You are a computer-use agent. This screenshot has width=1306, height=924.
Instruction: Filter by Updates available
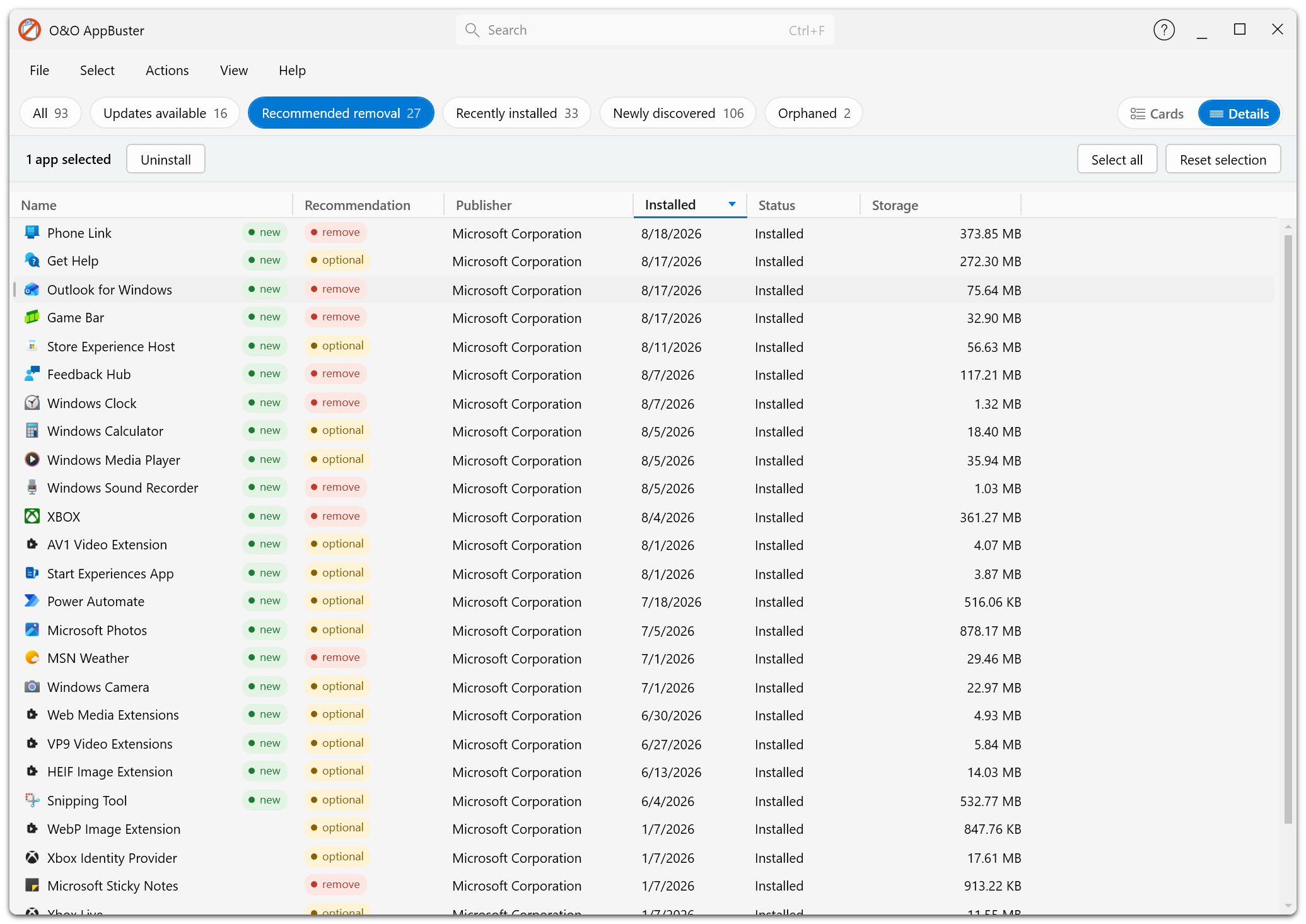165,113
